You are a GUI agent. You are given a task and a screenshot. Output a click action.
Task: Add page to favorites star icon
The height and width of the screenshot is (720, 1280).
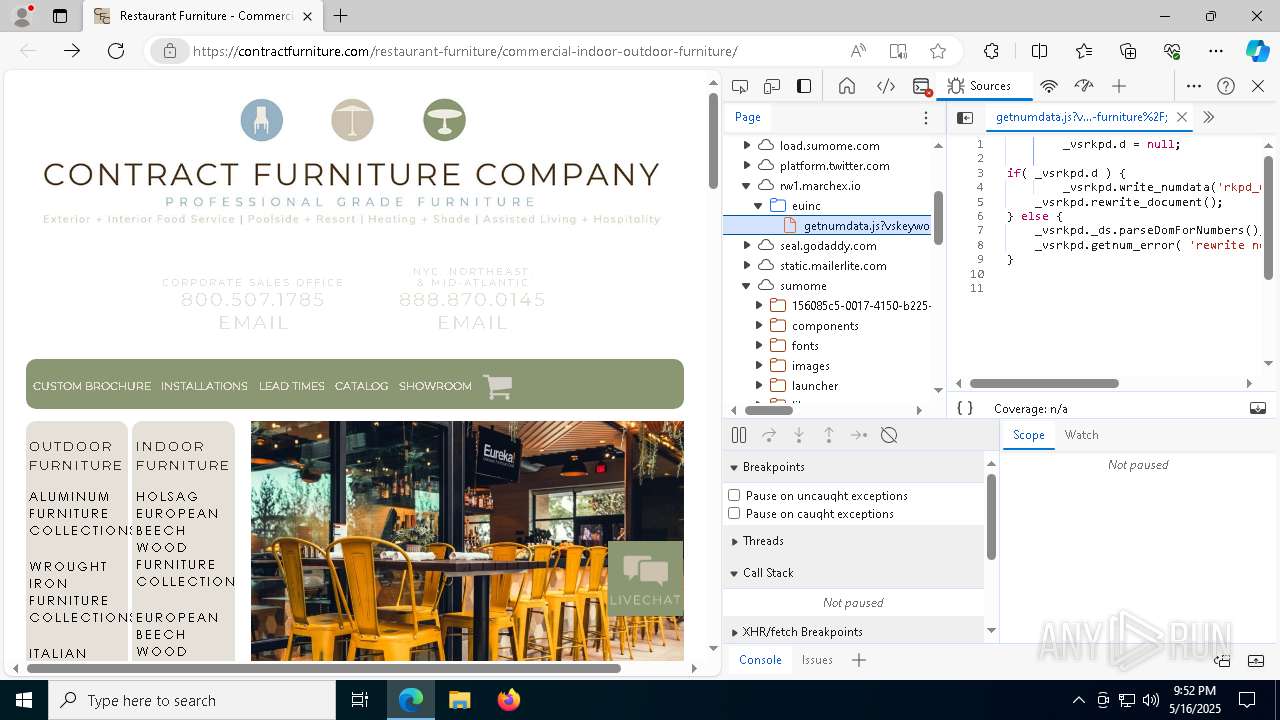point(937,51)
